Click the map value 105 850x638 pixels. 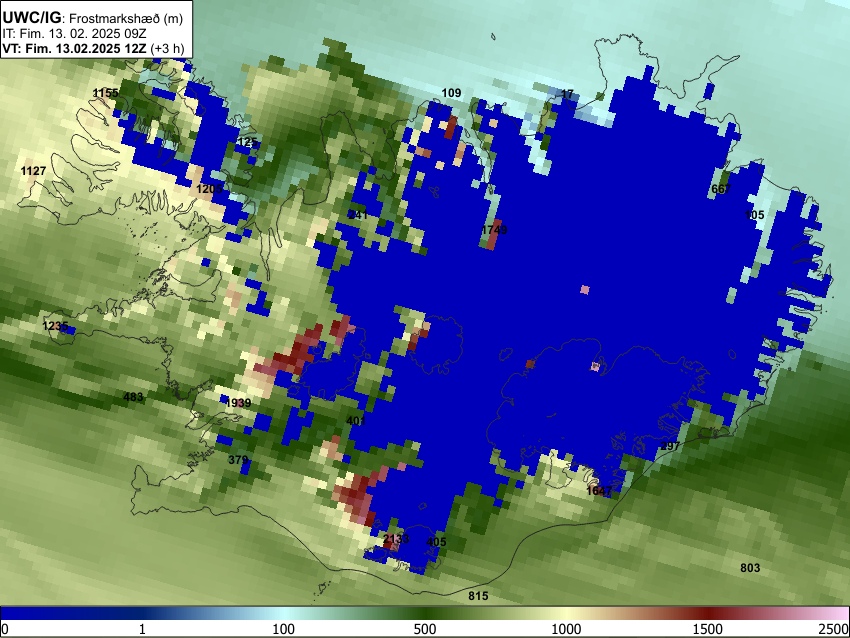755,215
